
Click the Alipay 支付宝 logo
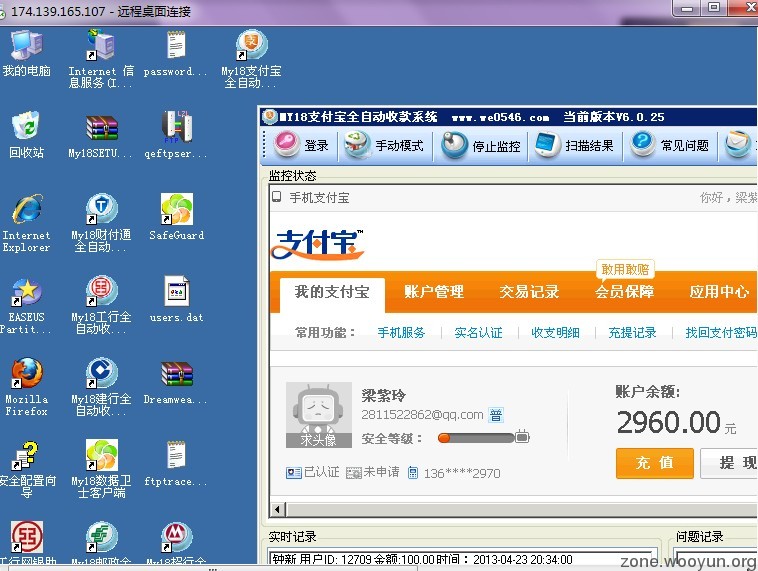(x=318, y=244)
